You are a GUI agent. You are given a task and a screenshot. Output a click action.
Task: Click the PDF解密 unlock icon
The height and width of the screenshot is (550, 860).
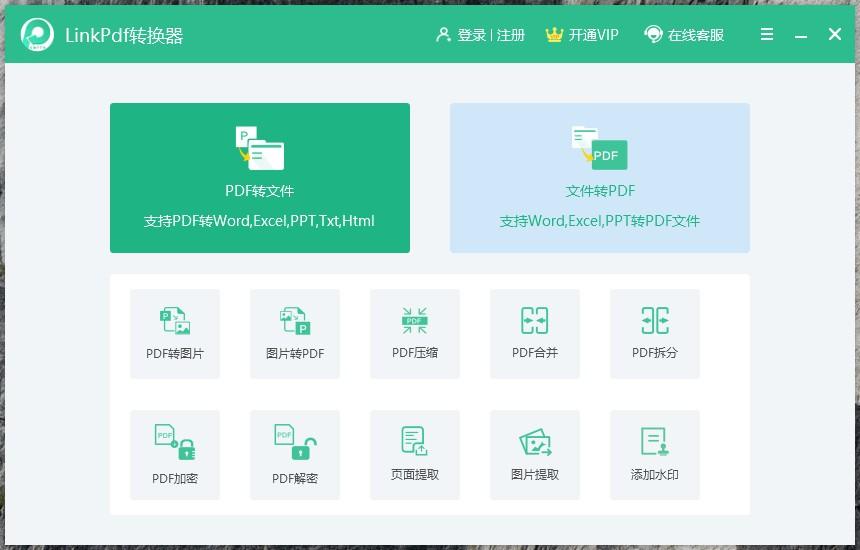tap(295, 442)
